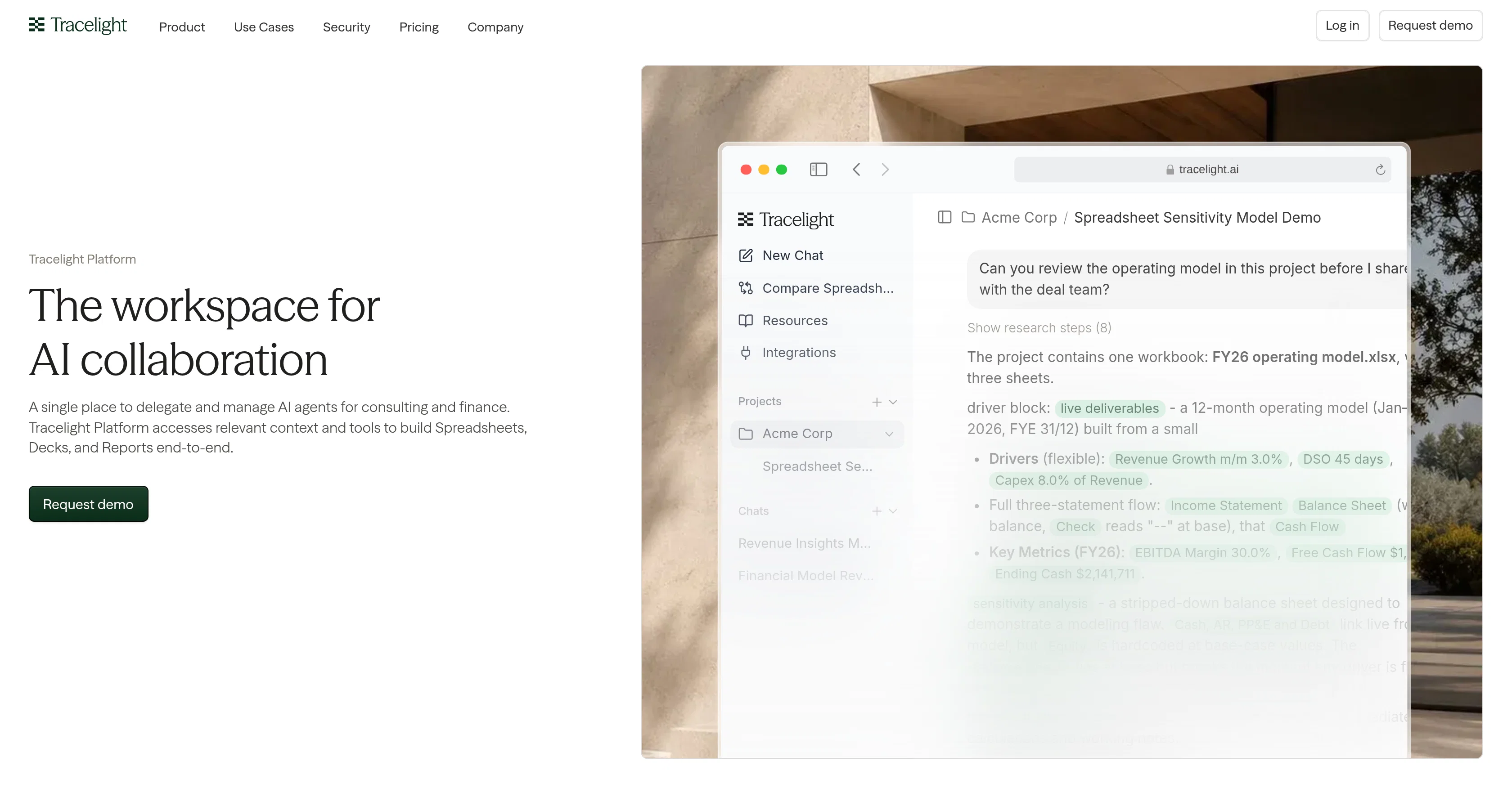The height and width of the screenshot is (788, 1512).
Task: Click the DSO 45 days chip
Action: pyautogui.click(x=1343, y=459)
